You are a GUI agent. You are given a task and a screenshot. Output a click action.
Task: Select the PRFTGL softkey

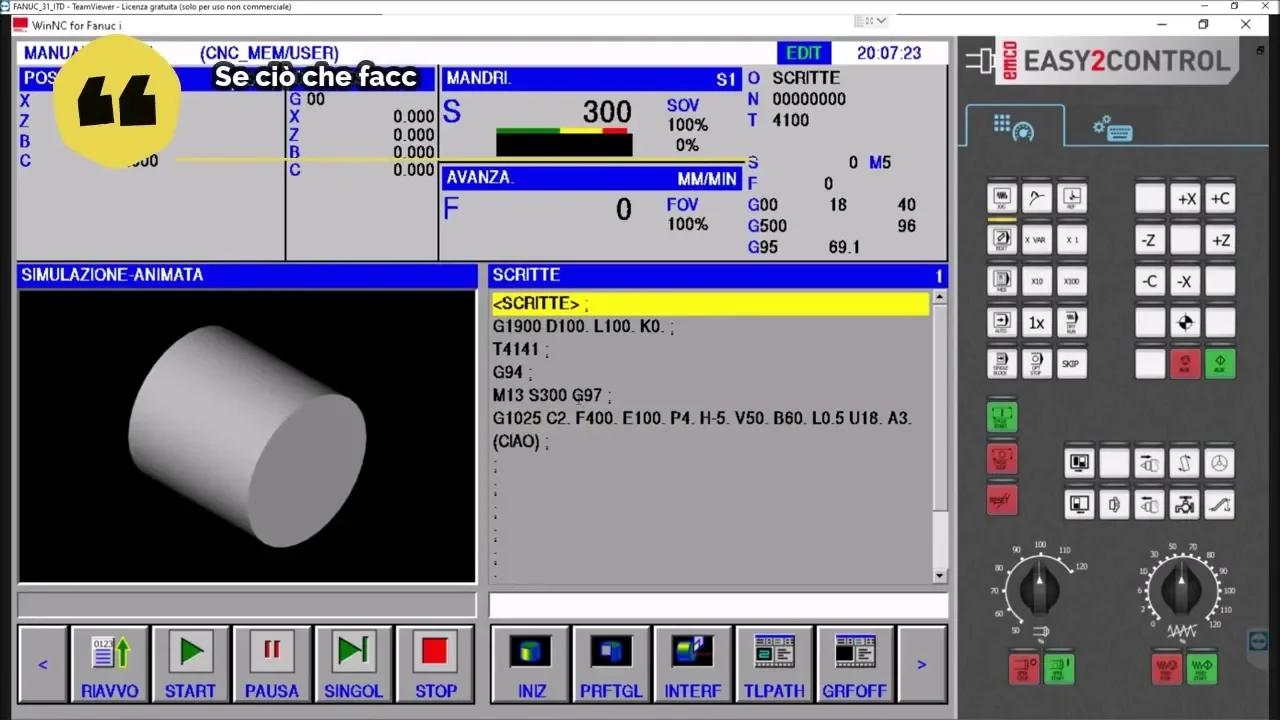611,664
